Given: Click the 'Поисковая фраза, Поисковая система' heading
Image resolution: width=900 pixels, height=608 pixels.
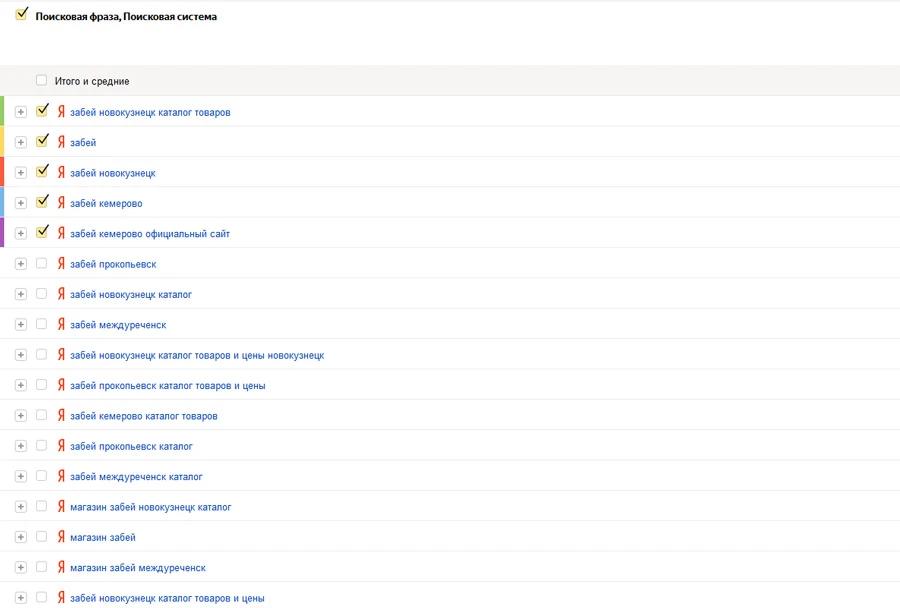Looking at the screenshot, I should 126,17.
